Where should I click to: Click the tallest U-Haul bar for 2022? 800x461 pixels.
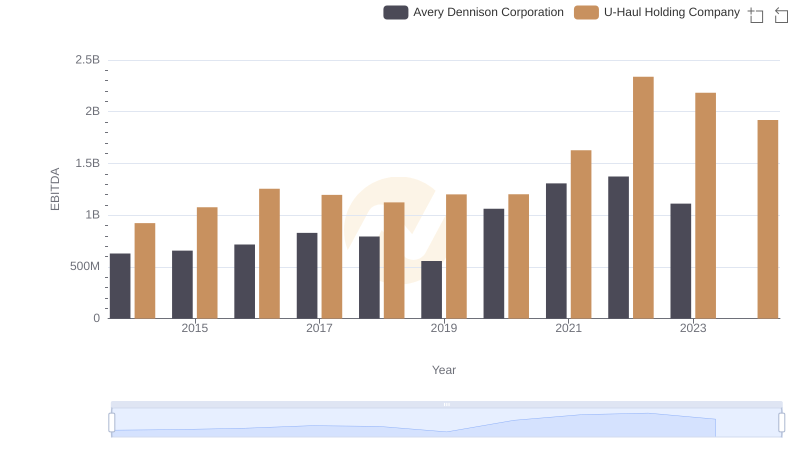click(643, 198)
